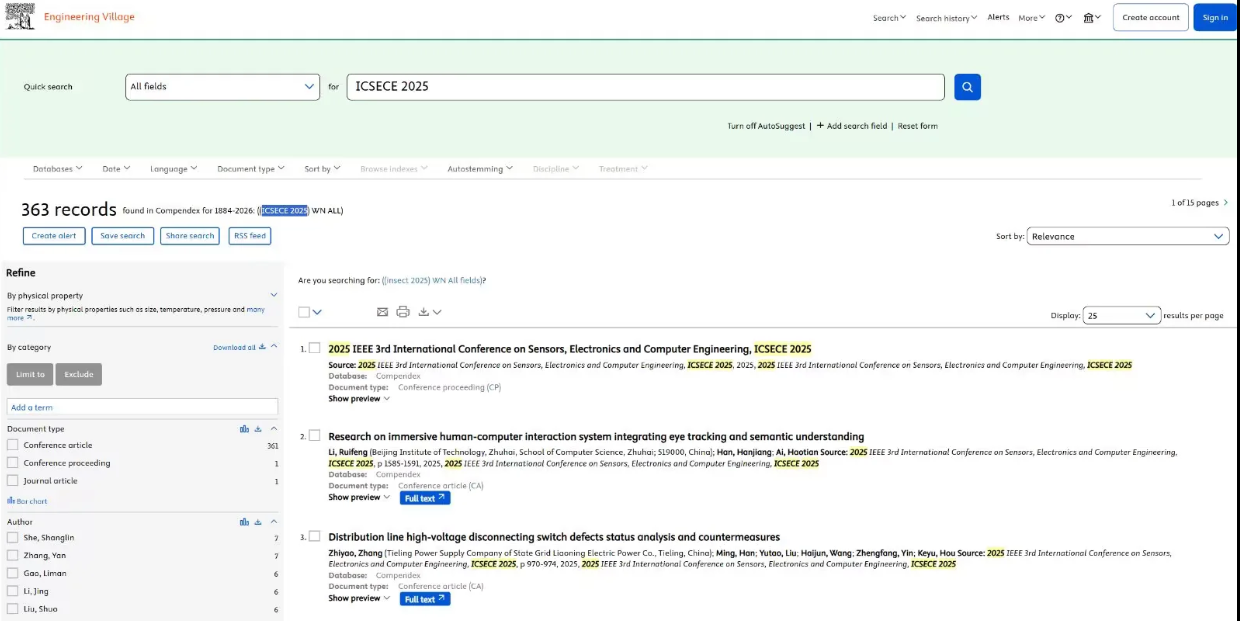The height and width of the screenshot is (621, 1240).
Task: Open the Sort by Relevance dropdown
Action: click(x=1127, y=237)
